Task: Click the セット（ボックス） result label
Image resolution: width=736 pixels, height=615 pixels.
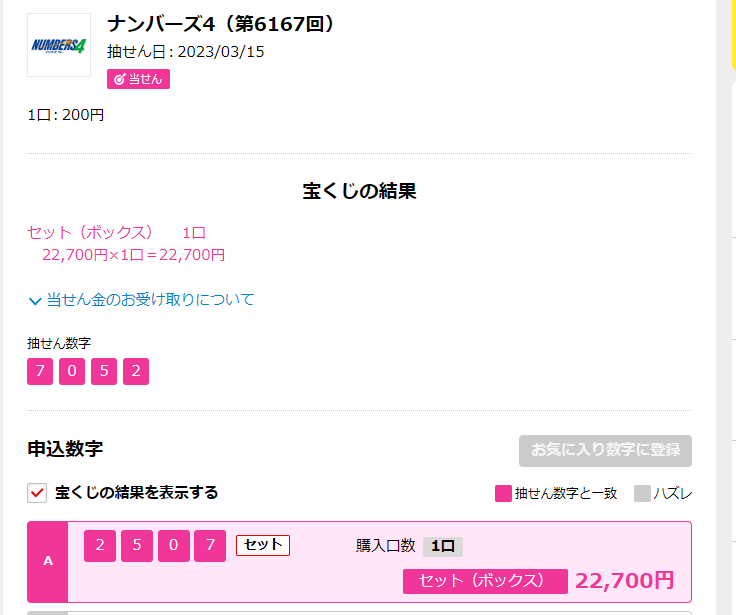Action: point(485,581)
